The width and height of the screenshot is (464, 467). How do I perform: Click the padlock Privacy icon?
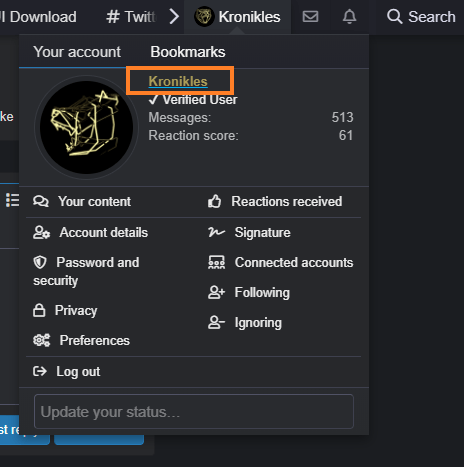(39, 310)
